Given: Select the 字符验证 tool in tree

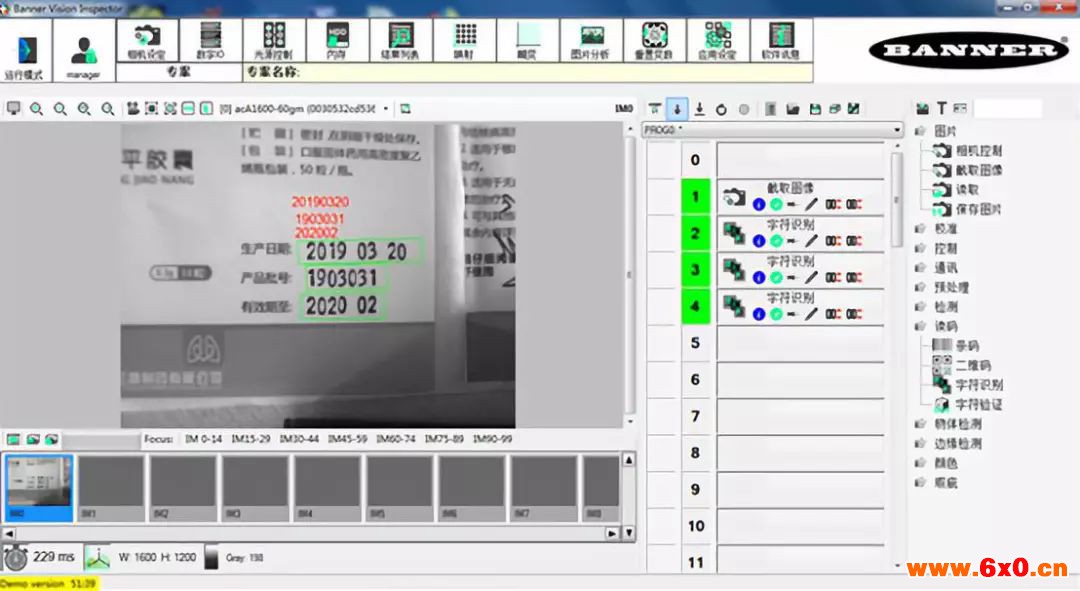Looking at the screenshot, I should pos(979,405).
